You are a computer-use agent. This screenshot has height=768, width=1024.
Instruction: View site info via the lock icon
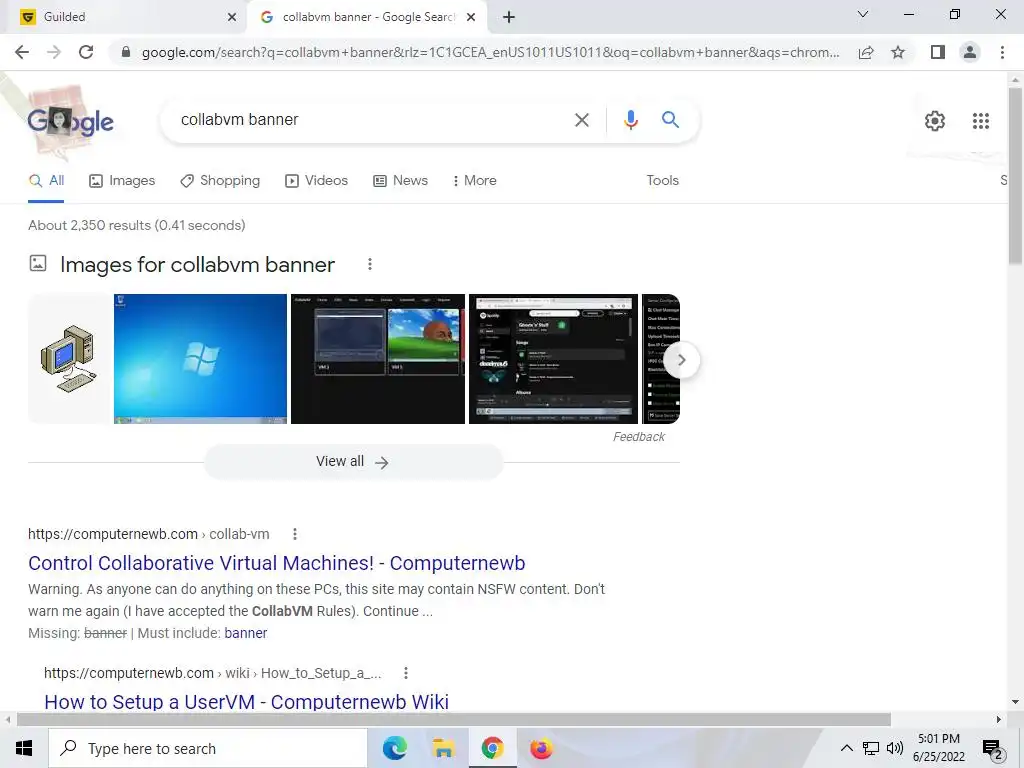click(x=125, y=52)
